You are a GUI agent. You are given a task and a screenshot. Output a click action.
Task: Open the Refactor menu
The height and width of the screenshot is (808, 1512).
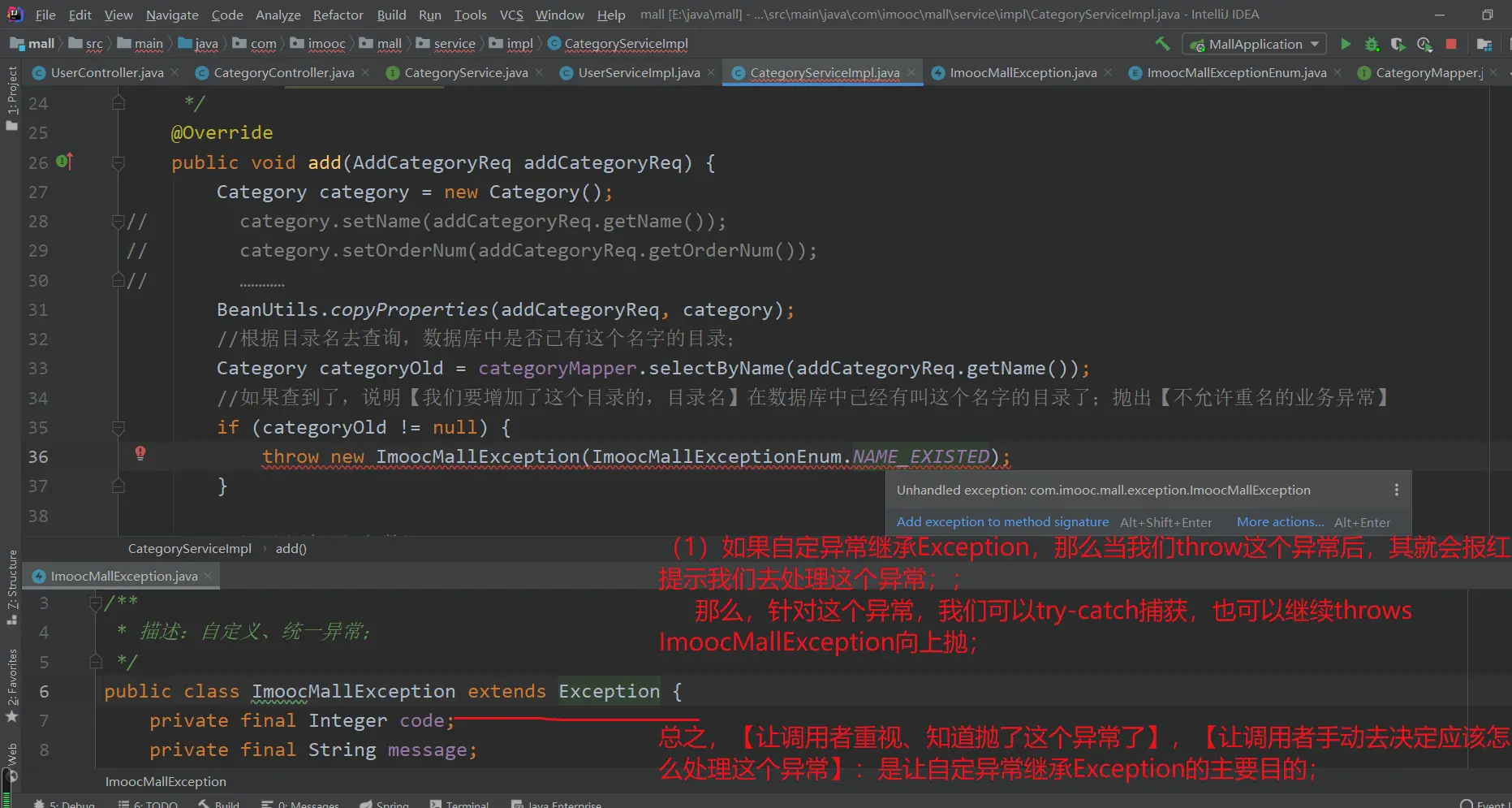338,15
